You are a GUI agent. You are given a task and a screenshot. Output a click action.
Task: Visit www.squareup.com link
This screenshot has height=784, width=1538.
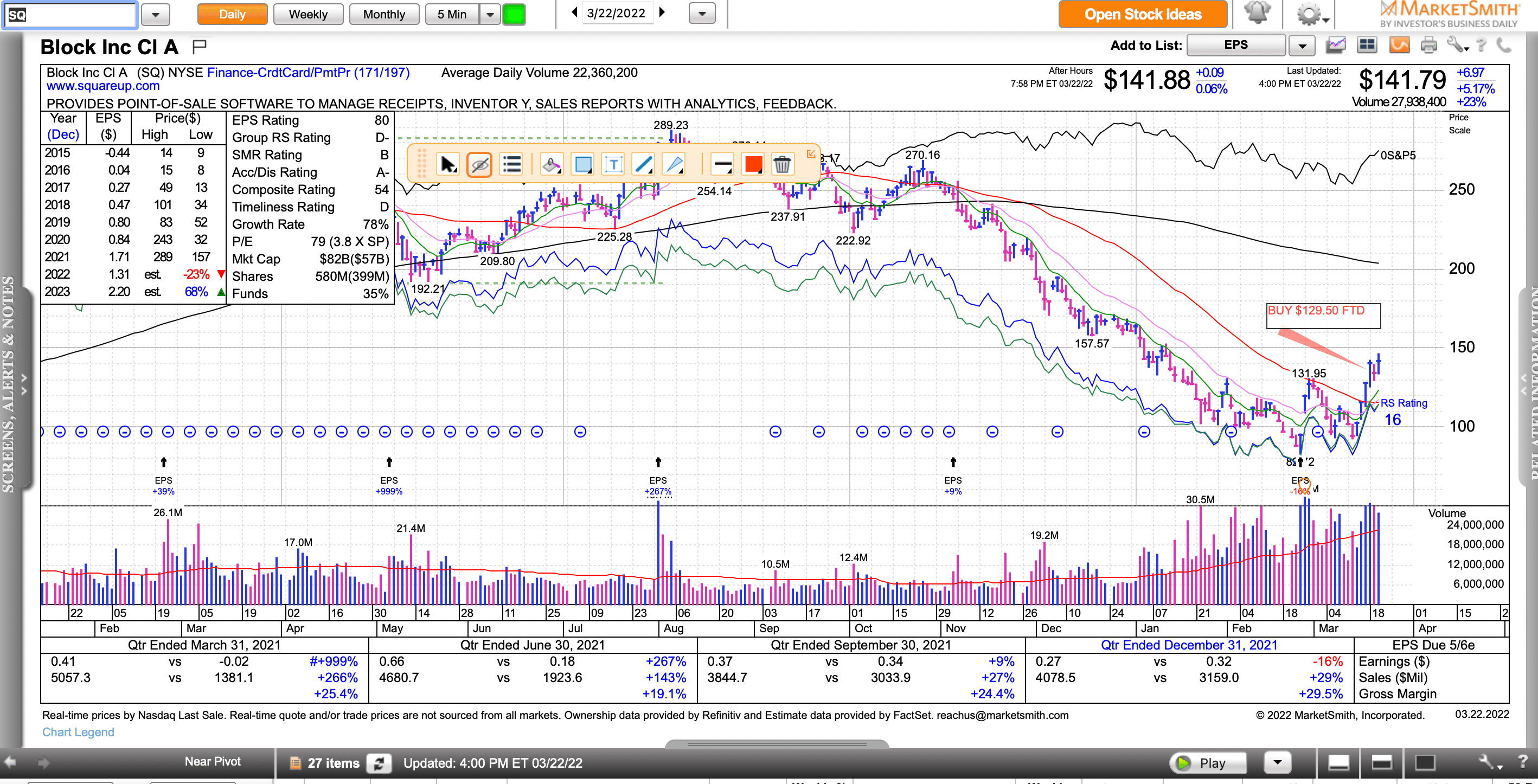tap(103, 86)
